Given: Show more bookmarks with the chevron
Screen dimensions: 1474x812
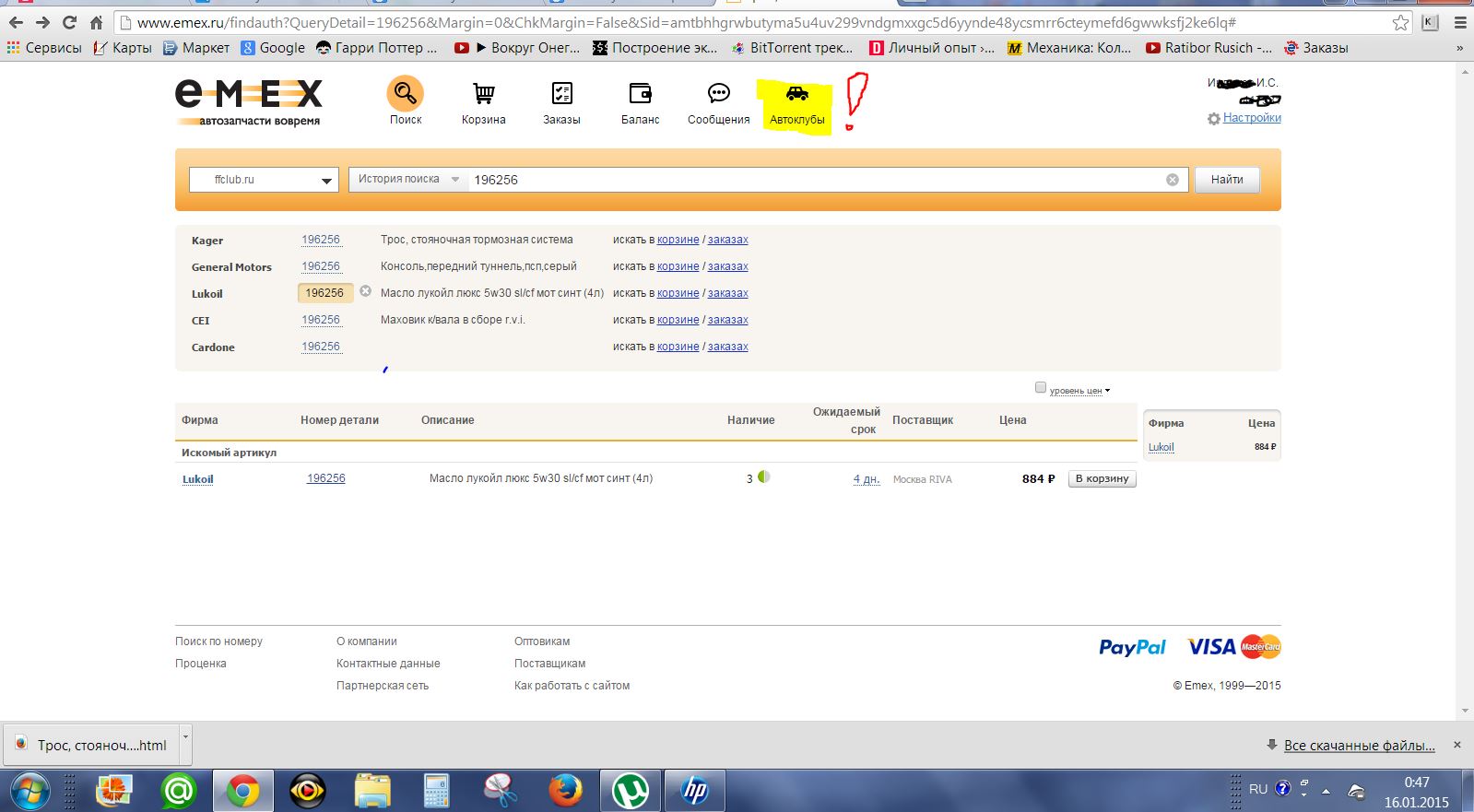Looking at the screenshot, I should coord(1459,48).
